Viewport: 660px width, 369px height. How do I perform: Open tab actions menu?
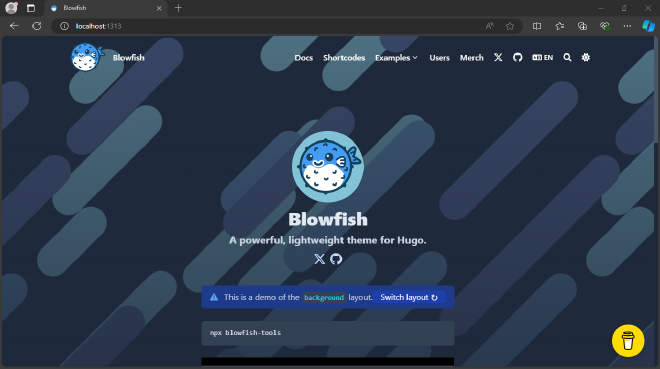[31, 8]
